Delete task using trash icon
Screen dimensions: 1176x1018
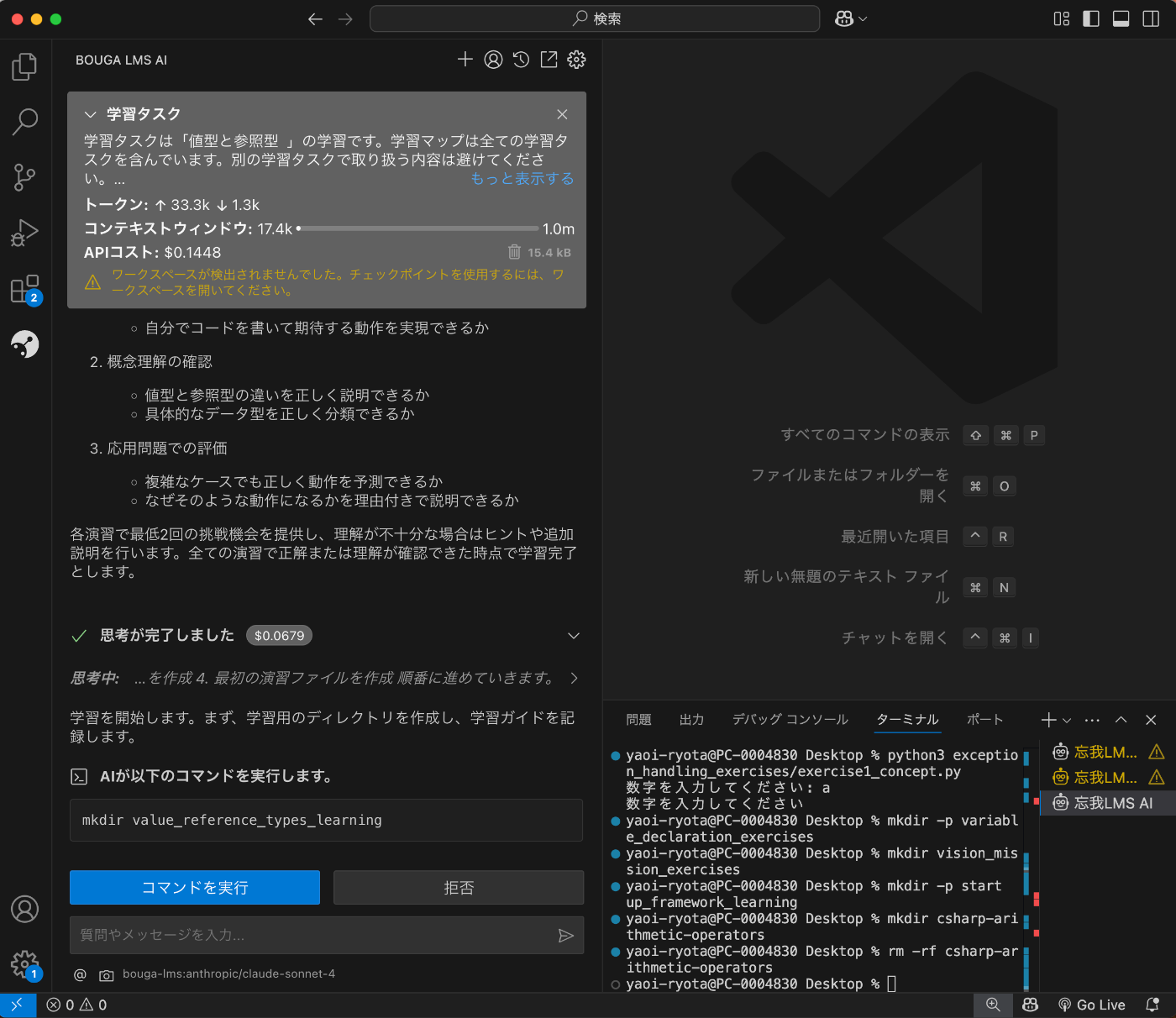(x=514, y=252)
